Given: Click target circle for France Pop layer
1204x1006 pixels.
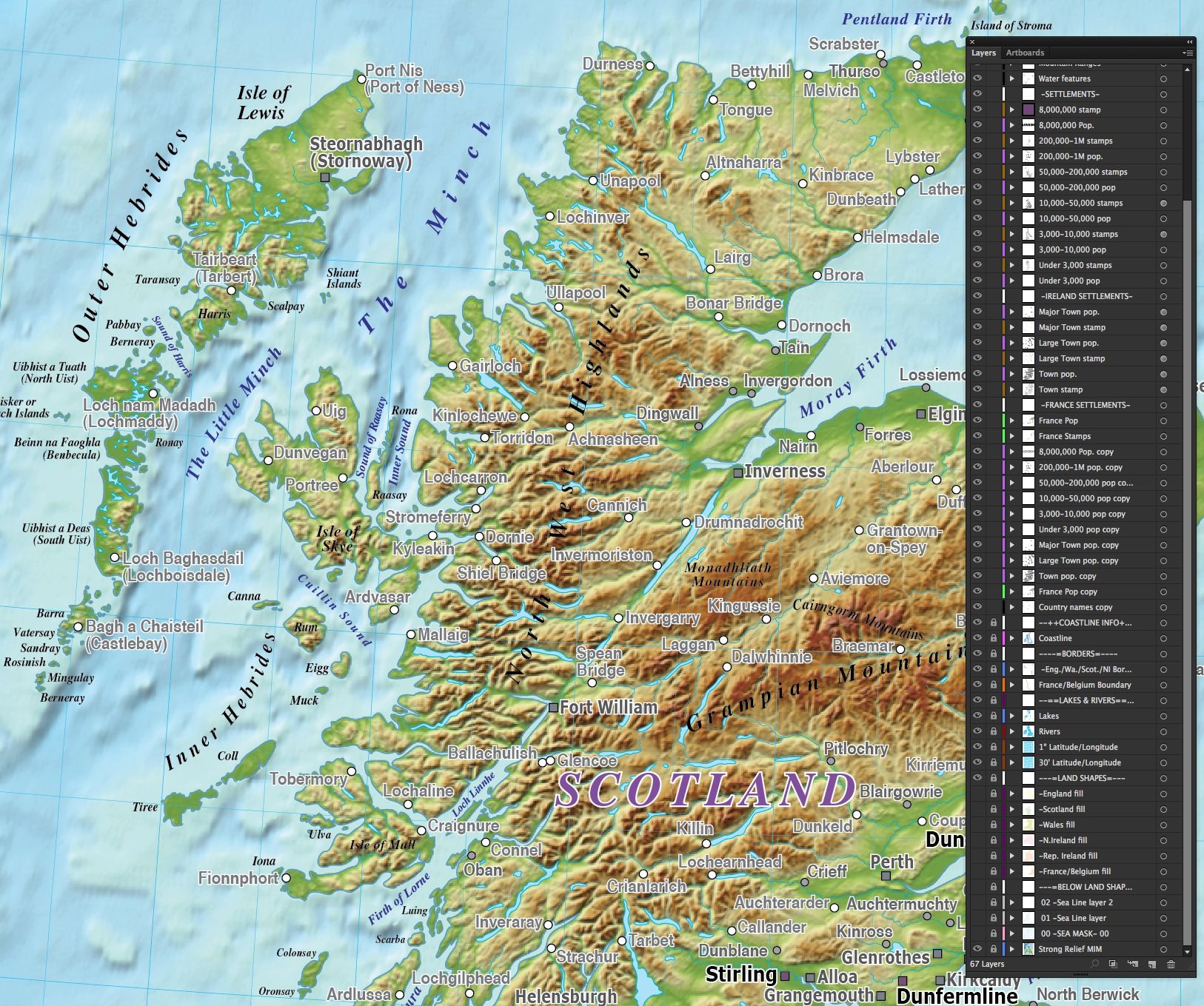Looking at the screenshot, I should coord(1163,420).
